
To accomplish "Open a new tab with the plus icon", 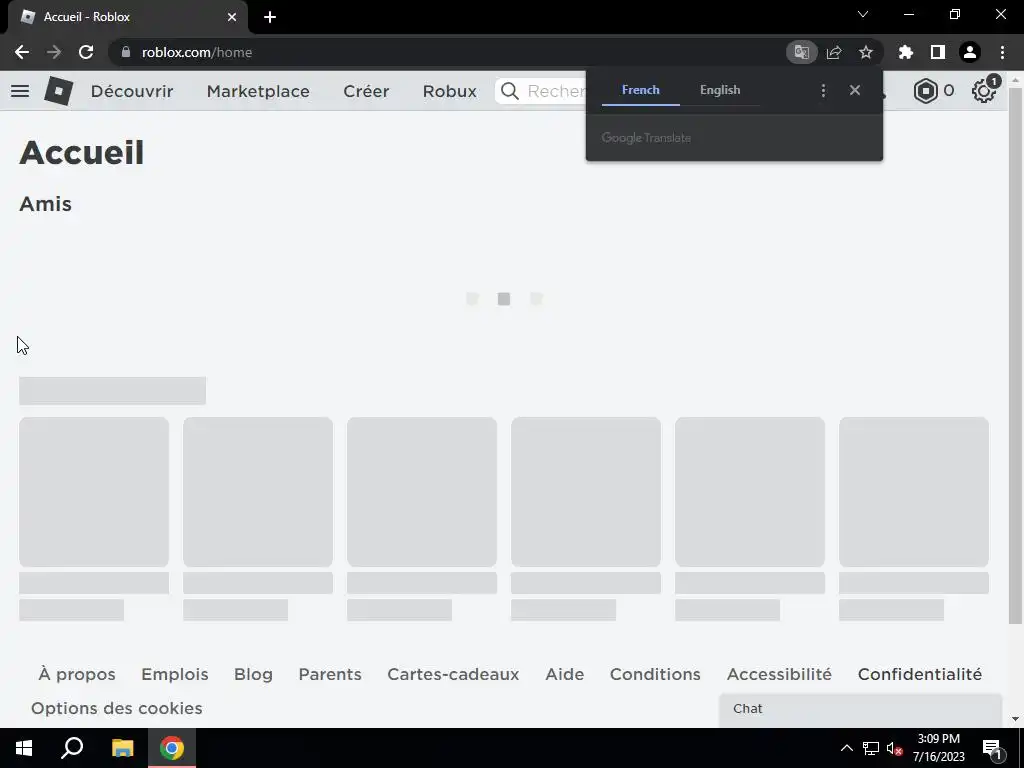I will (x=270, y=17).
